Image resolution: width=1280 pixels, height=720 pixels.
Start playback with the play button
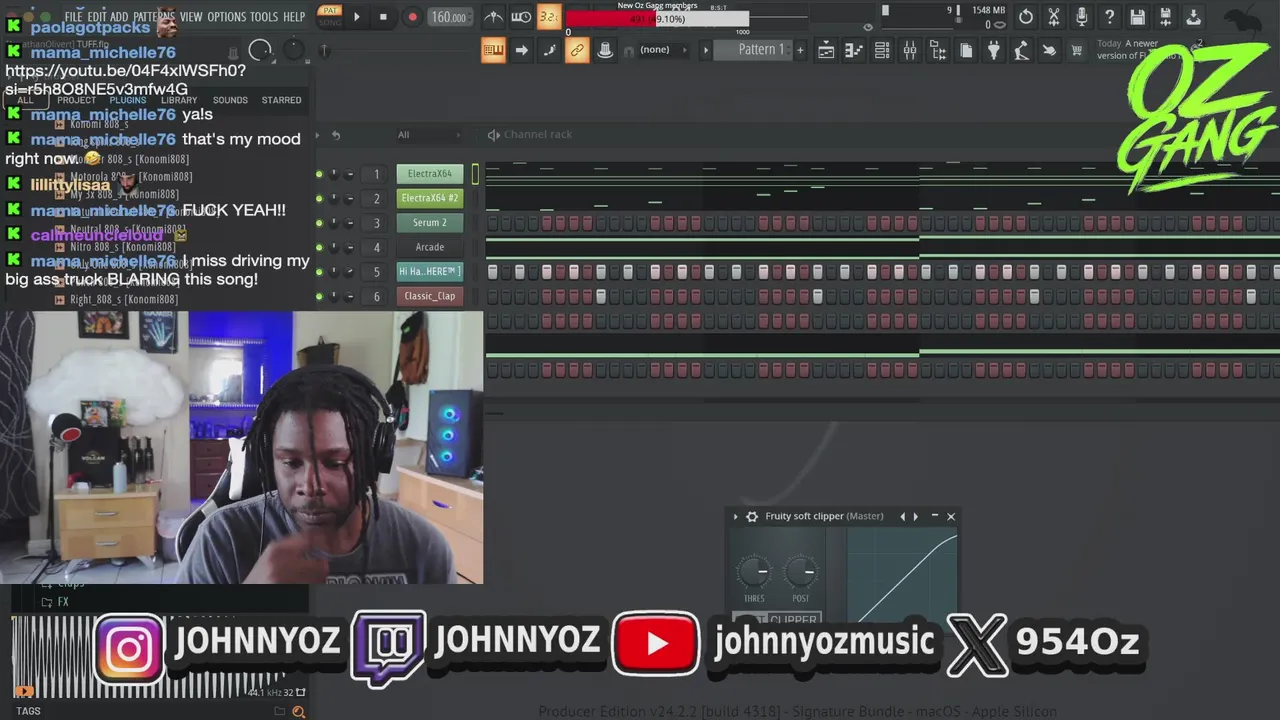pyautogui.click(x=357, y=17)
